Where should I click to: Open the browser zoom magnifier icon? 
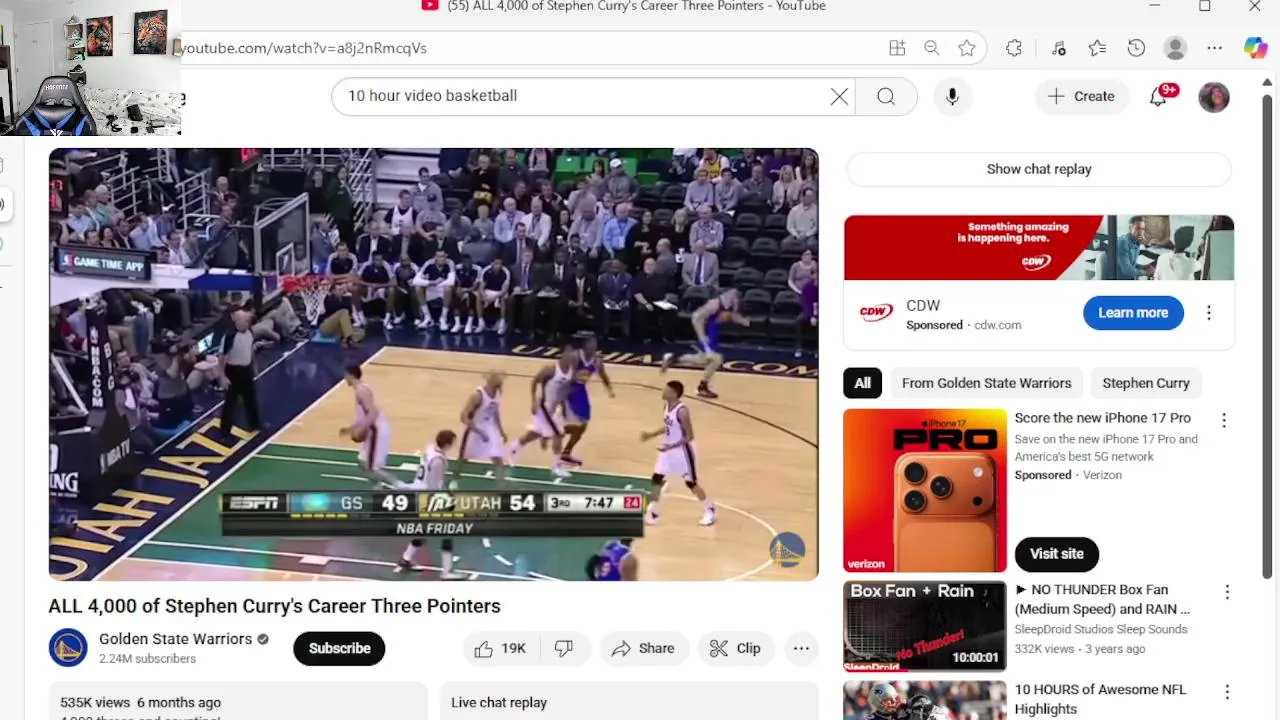931,48
